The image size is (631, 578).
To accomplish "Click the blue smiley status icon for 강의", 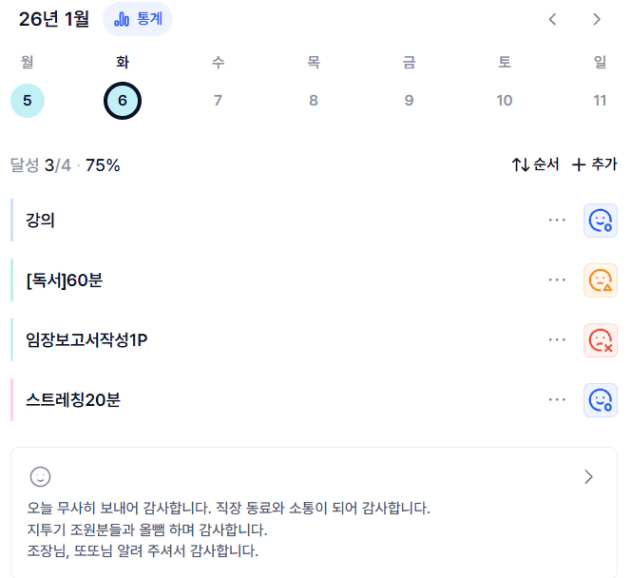I will 600,221.
